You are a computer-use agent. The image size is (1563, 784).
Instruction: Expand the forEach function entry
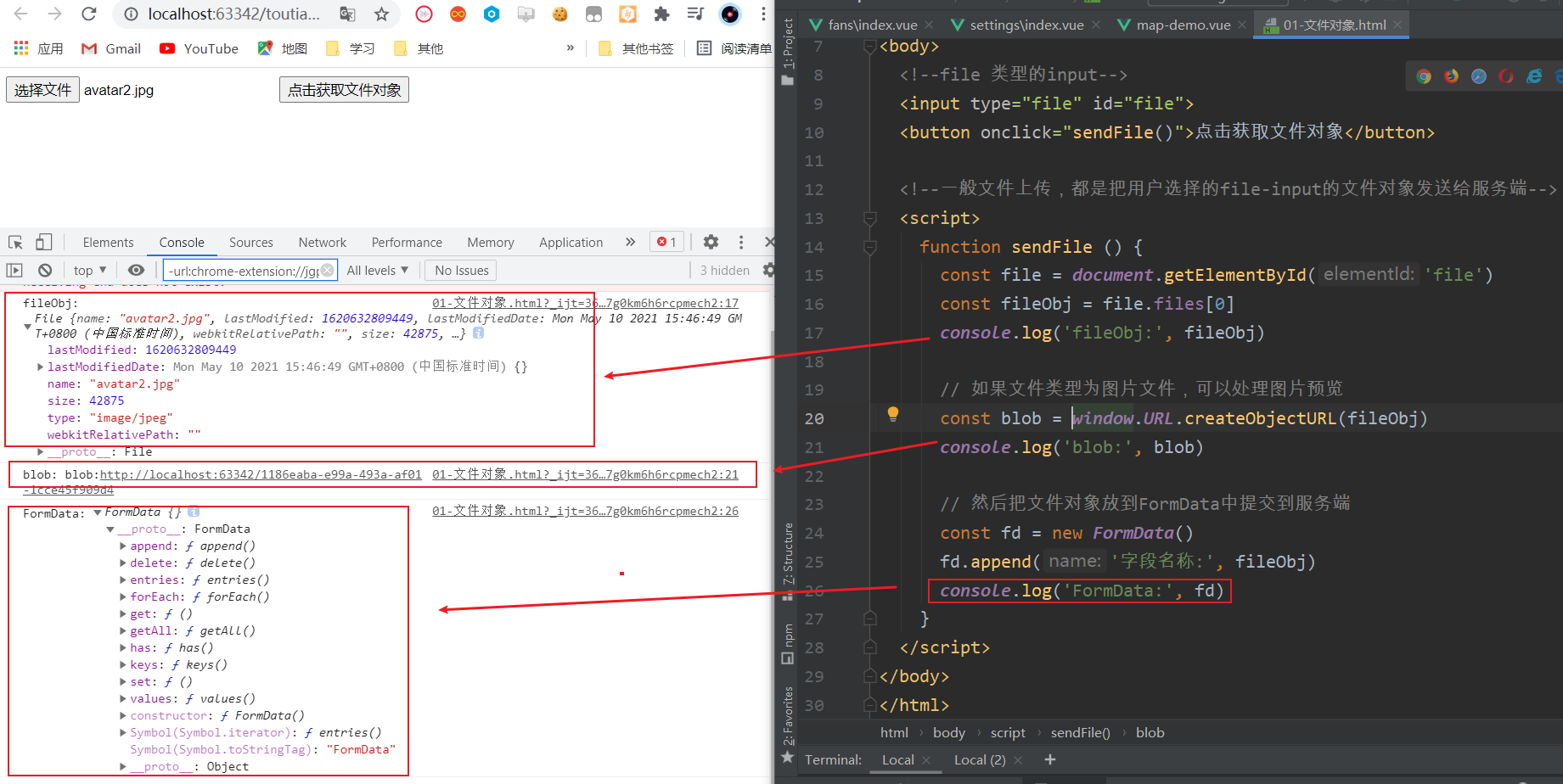123,597
